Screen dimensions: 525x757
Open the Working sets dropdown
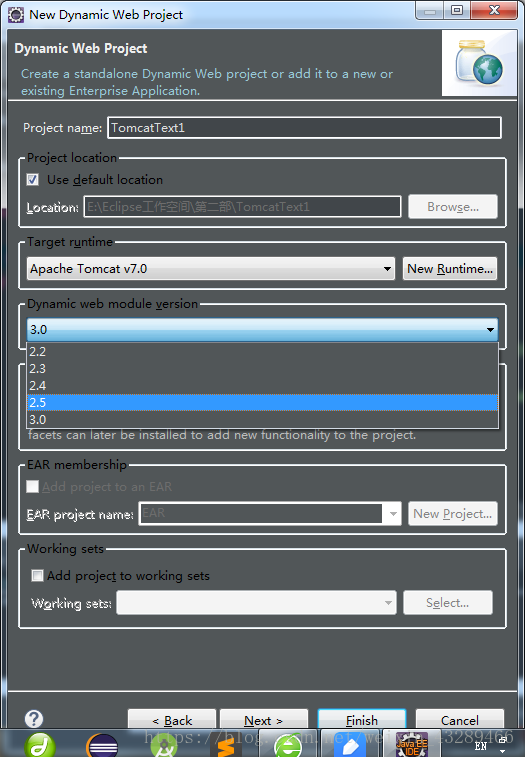pyautogui.click(x=256, y=603)
